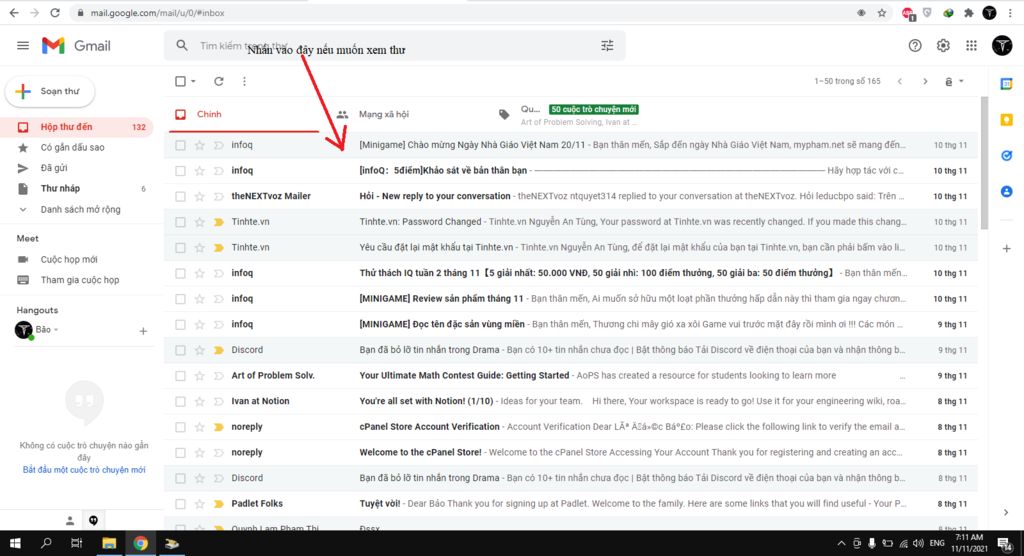Viewport: 1024px width, 556px height.
Task: Open Hộp thư đến folder
Action: [76, 127]
